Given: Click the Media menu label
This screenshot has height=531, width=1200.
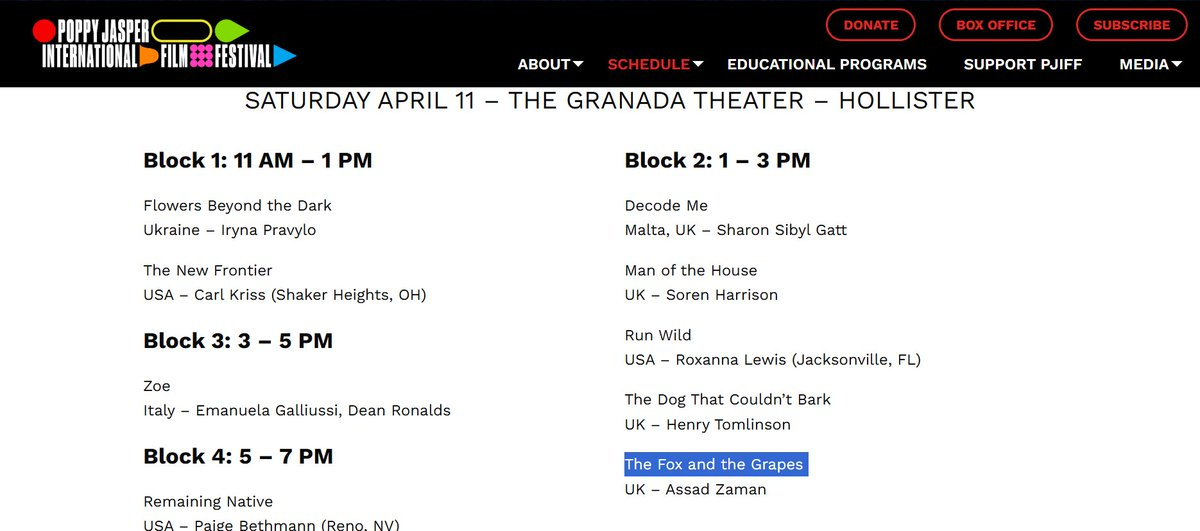Looking at the screenshot, I should [x=1144, y=64].
